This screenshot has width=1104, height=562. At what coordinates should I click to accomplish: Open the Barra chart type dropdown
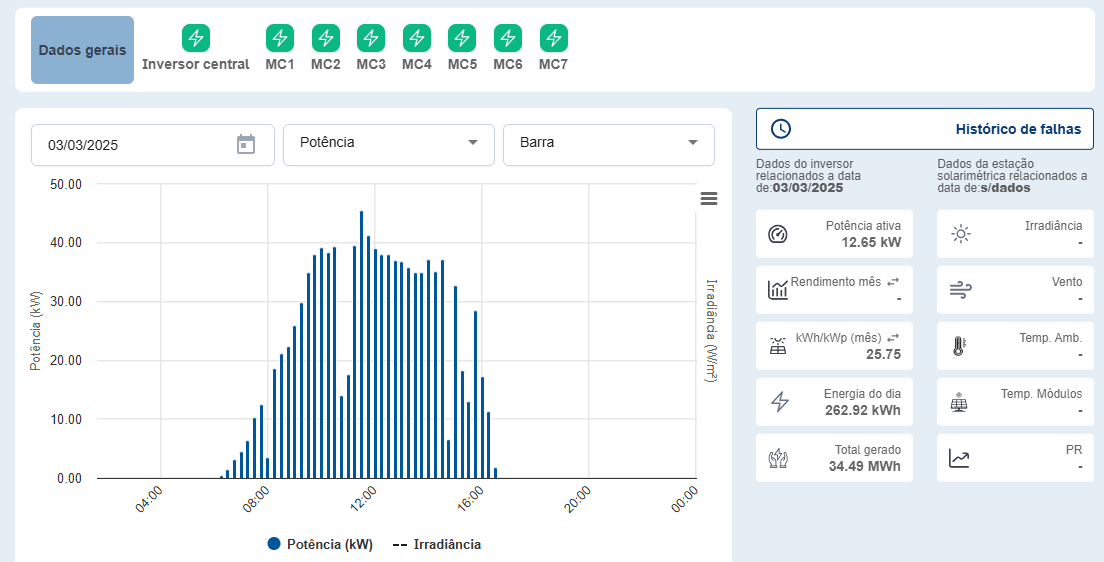(609, 144)
